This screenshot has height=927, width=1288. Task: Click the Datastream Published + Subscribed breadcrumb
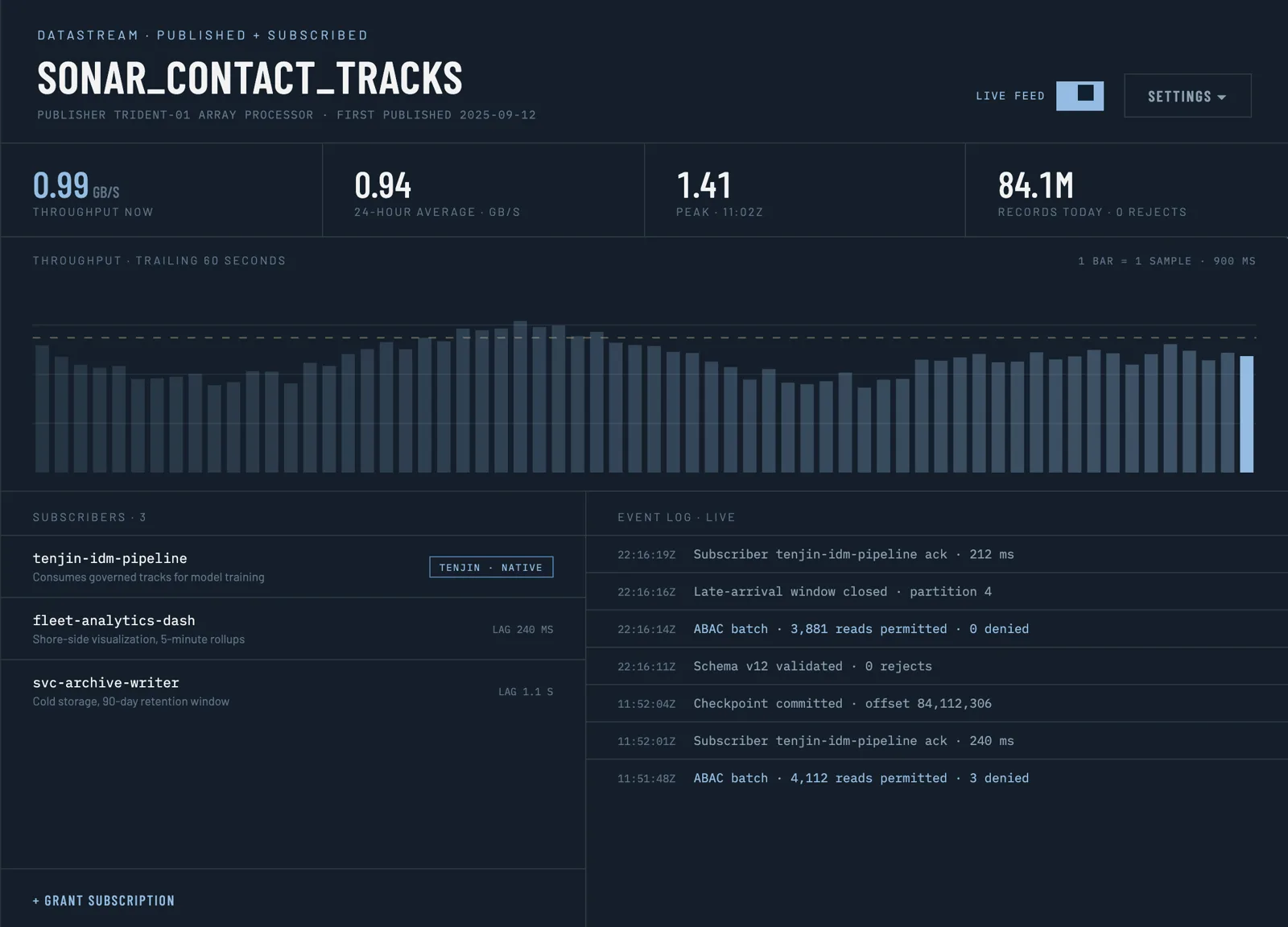203,35
